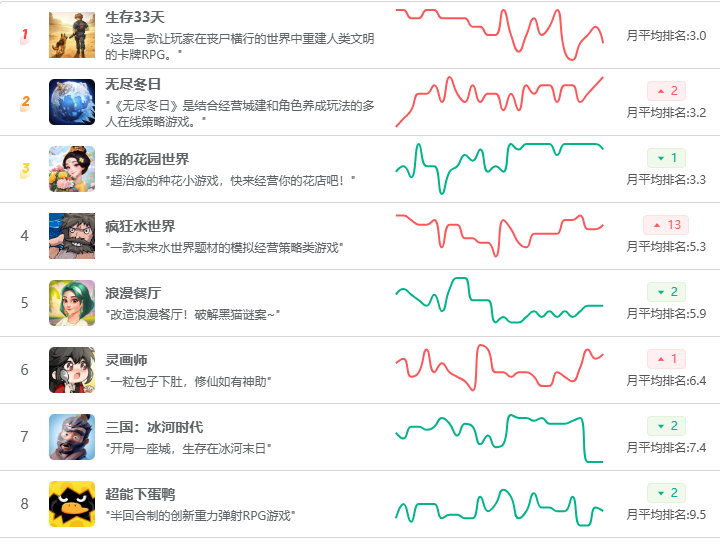Click the 疯狂水世界 title link
Screen dimensions: 720x544
click(140, 226)
